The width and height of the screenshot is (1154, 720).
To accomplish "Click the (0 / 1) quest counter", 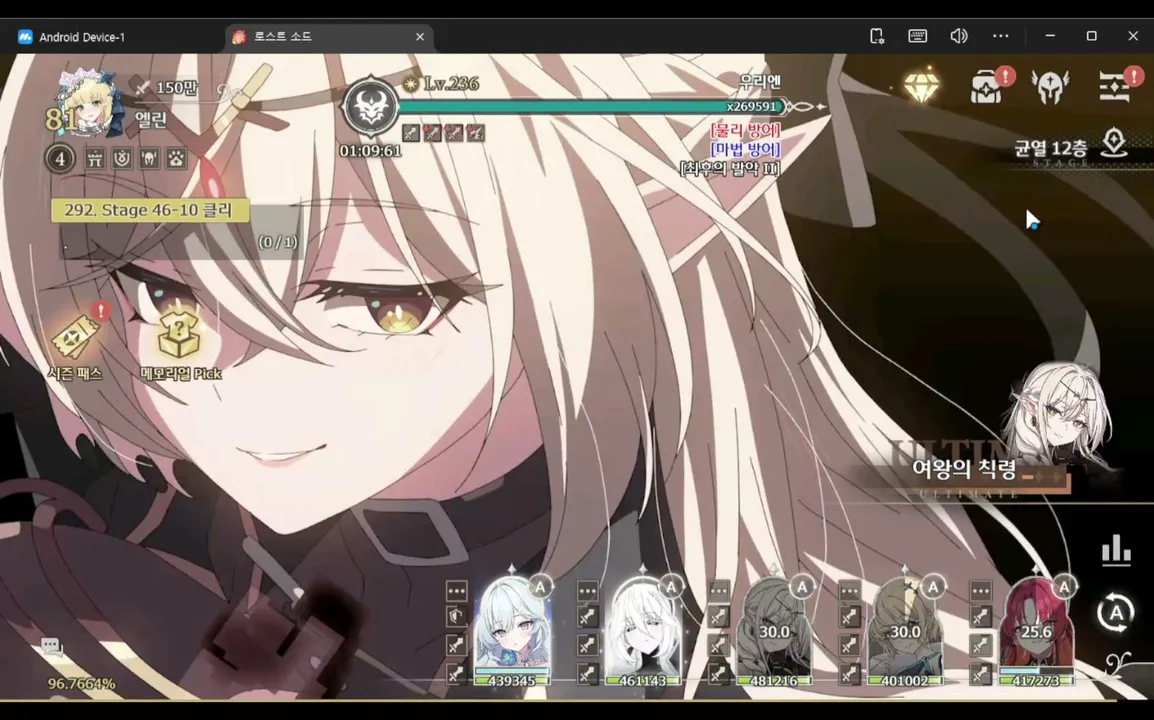I will (277, 242).
